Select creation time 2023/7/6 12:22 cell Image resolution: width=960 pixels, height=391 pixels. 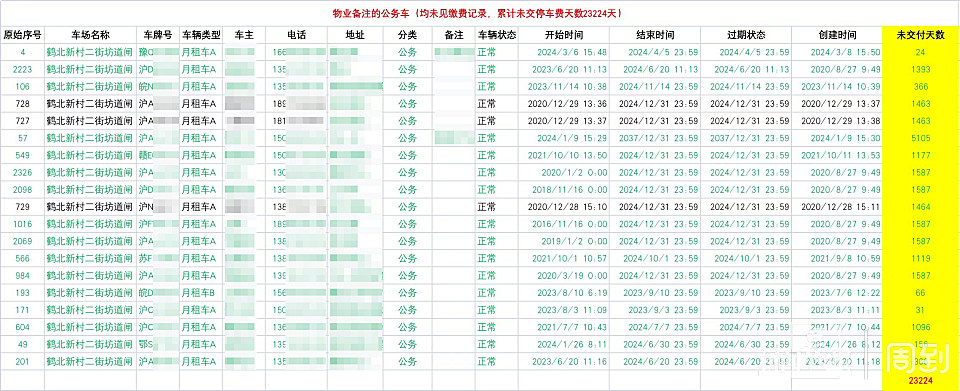[x=837, y=292]
